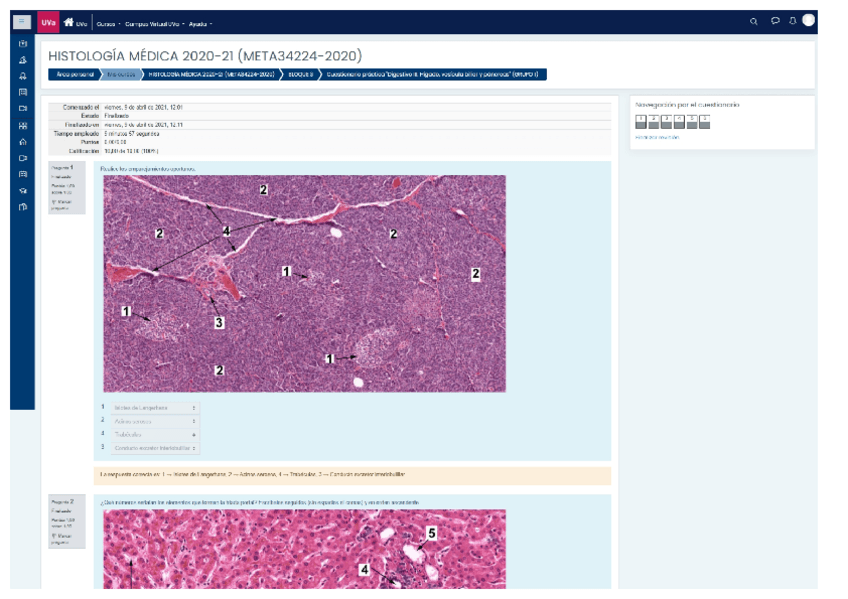The image size is (848, 599).
Task: Jump to question 2 in quiz navigation
Action: click(x=653, y=122)
